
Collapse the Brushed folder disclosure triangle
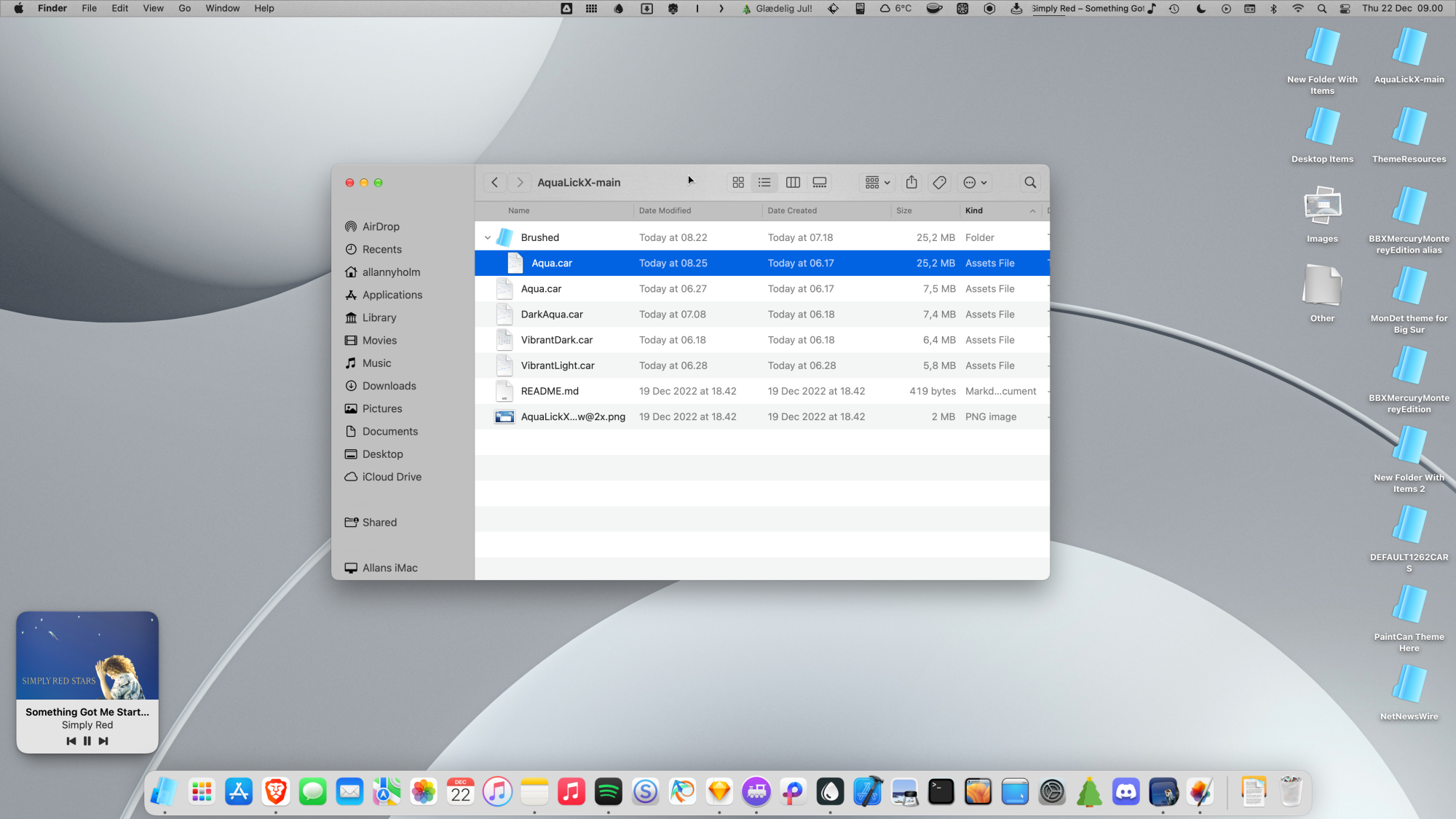(x=488, y=238)
